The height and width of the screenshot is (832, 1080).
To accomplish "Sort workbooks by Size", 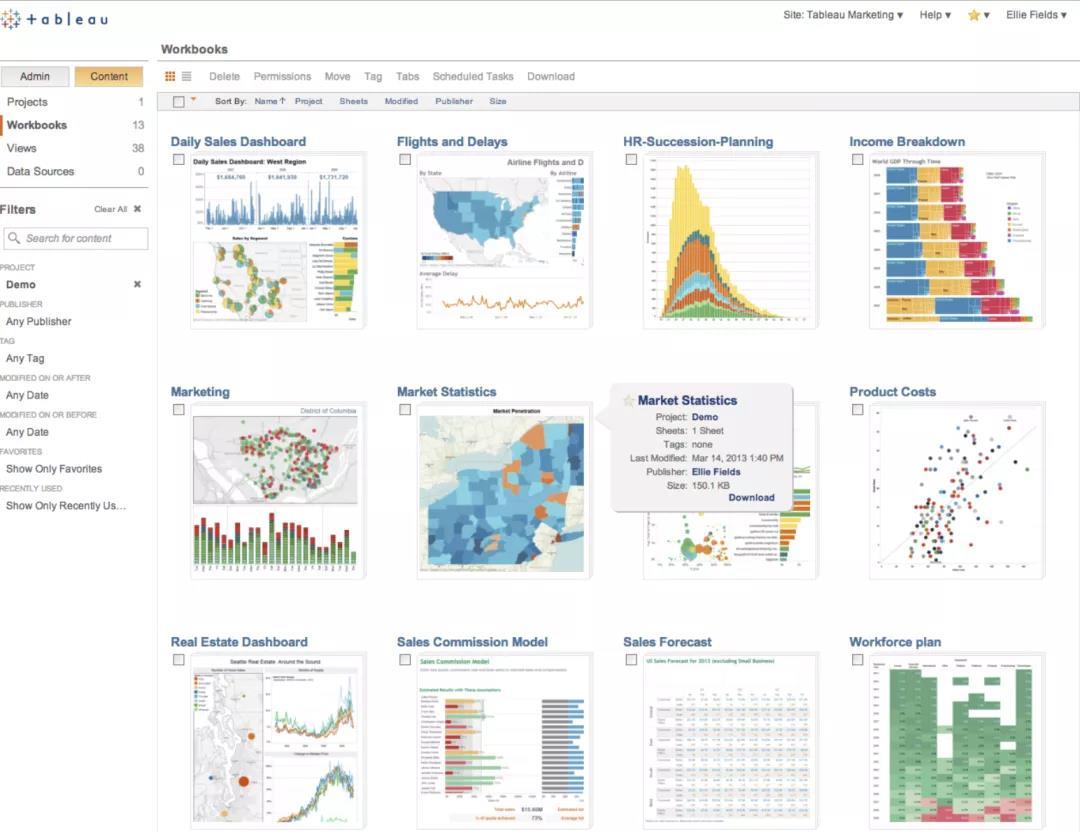I will pos(498,101).
